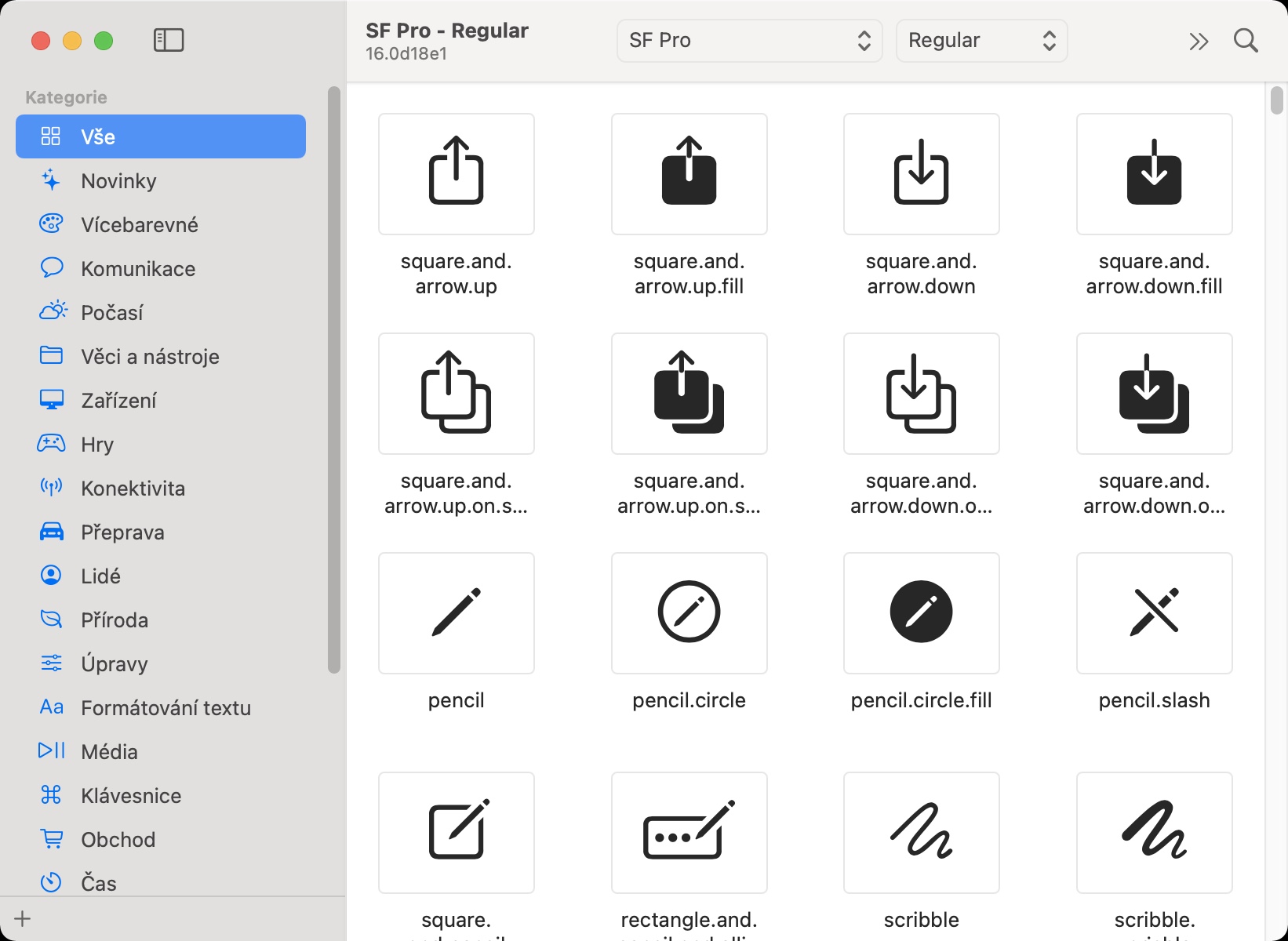Click the search magnifier icon

coord(1246,41)
